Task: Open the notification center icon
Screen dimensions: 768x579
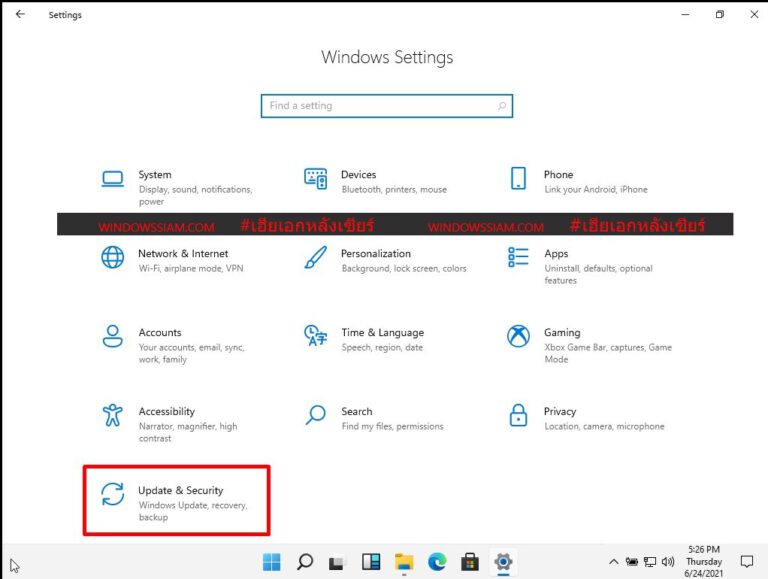Action: pyautogui.click(x=747, y=561)
